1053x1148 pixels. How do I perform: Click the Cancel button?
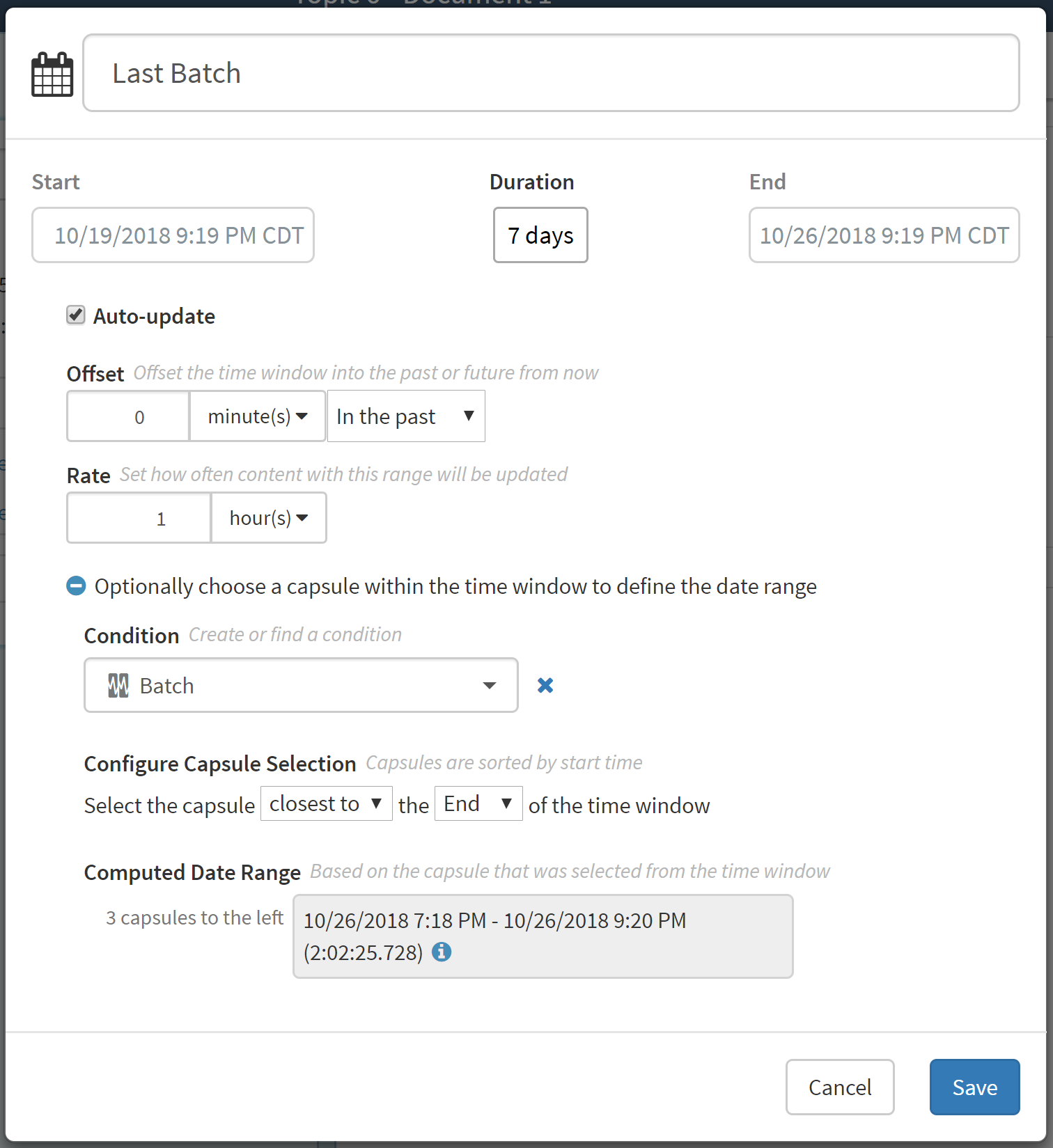point(839,1087)
